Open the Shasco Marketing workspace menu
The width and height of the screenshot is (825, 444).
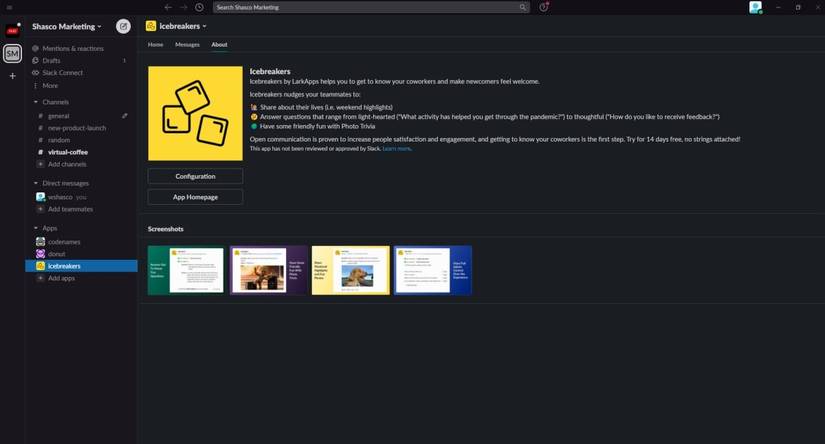pos(66,26)
